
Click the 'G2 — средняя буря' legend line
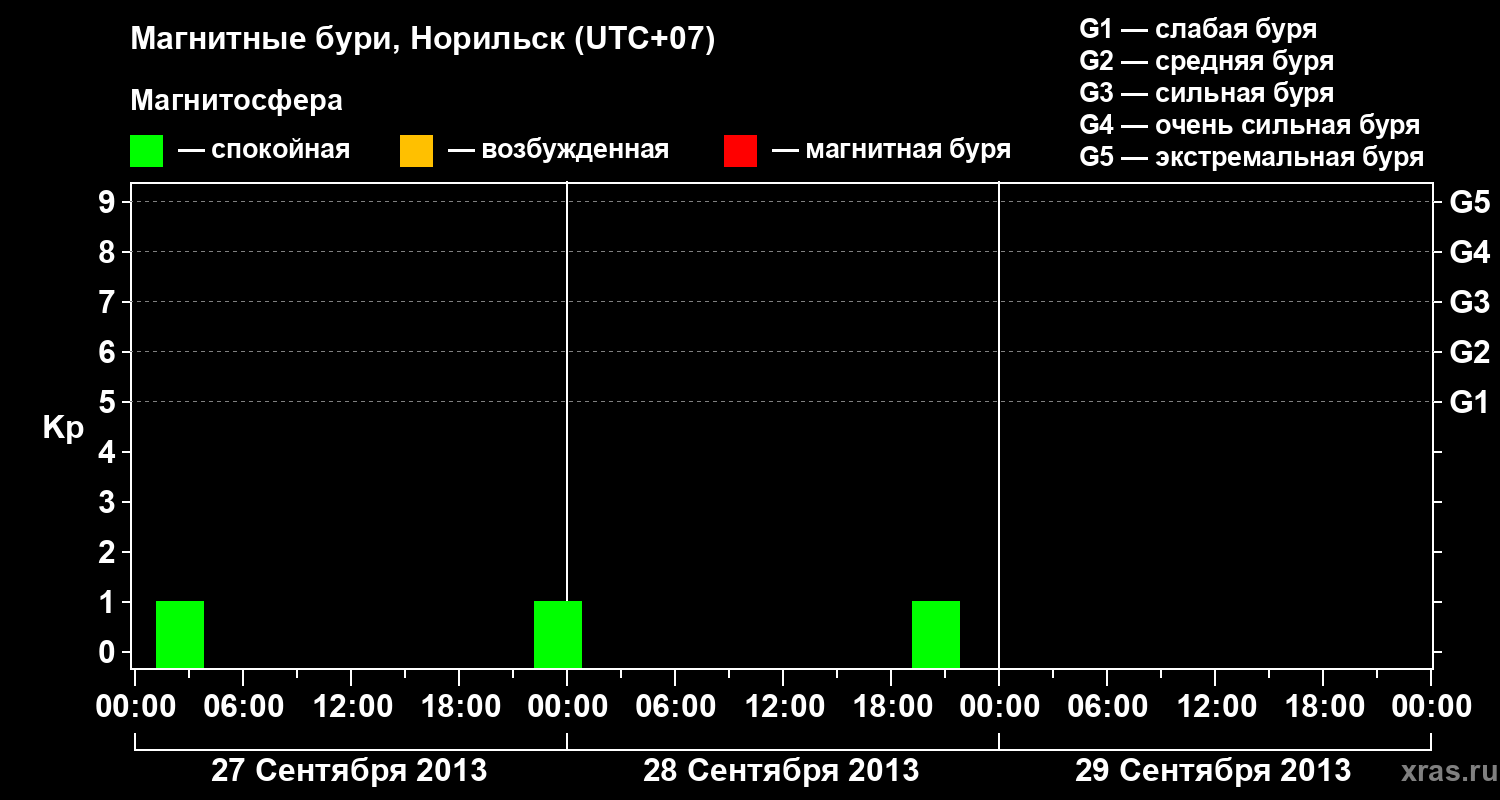pos(1206,61)
